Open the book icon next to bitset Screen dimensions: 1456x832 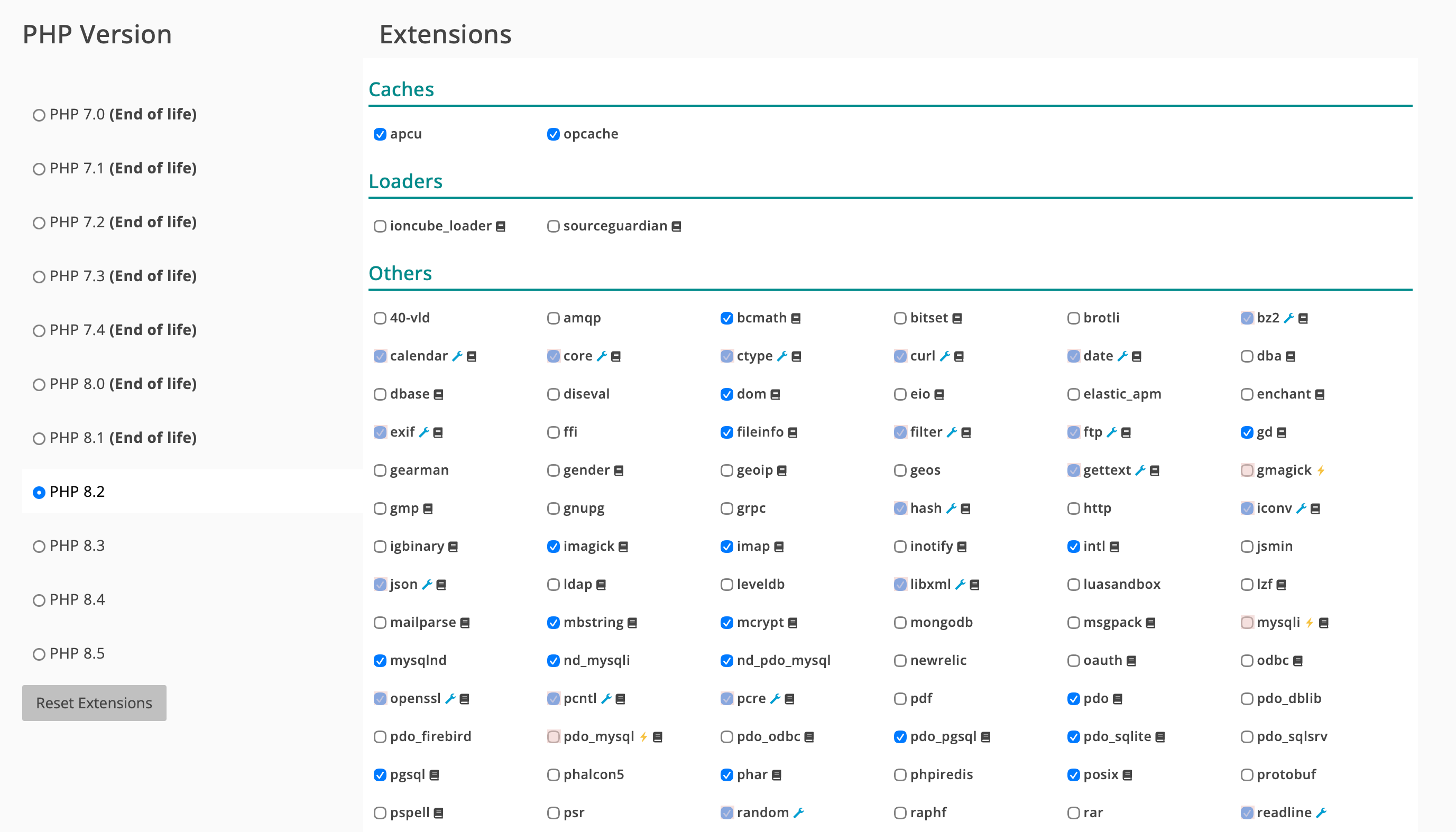(957, 319)
